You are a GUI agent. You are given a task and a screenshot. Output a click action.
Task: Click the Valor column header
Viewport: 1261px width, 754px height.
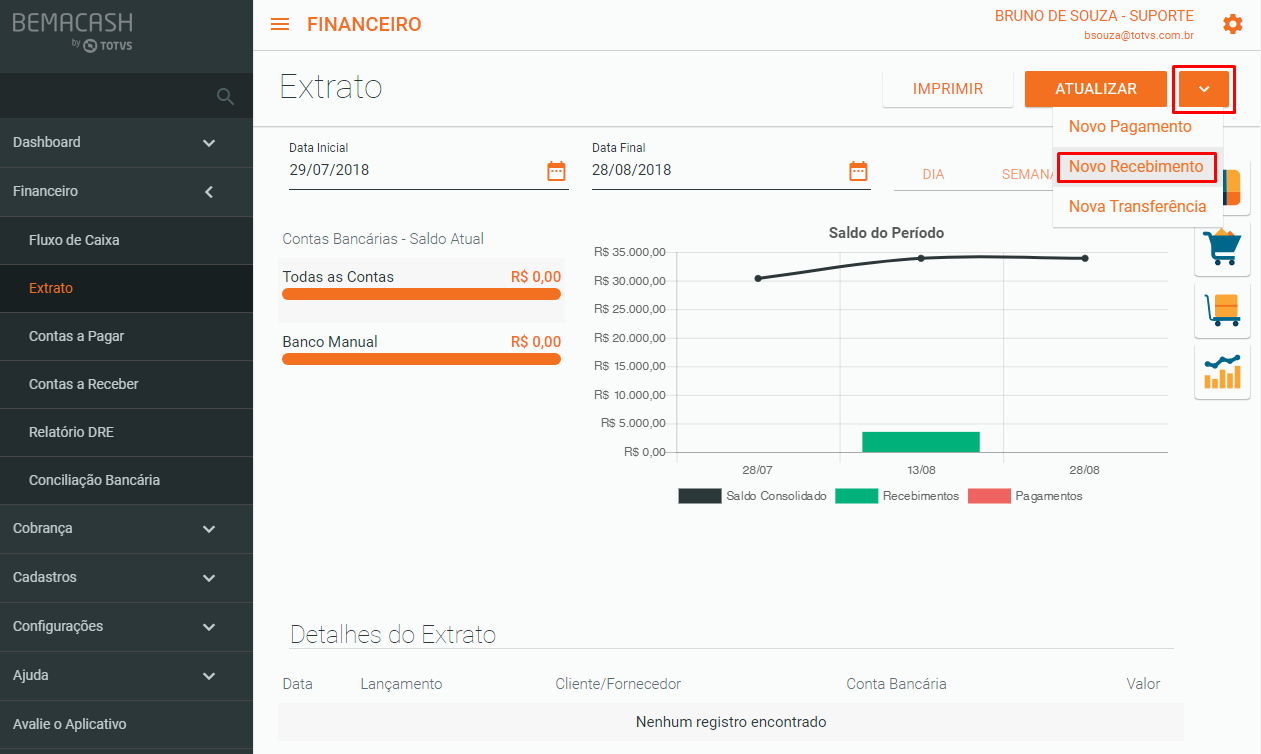[x=1143, y=684]
